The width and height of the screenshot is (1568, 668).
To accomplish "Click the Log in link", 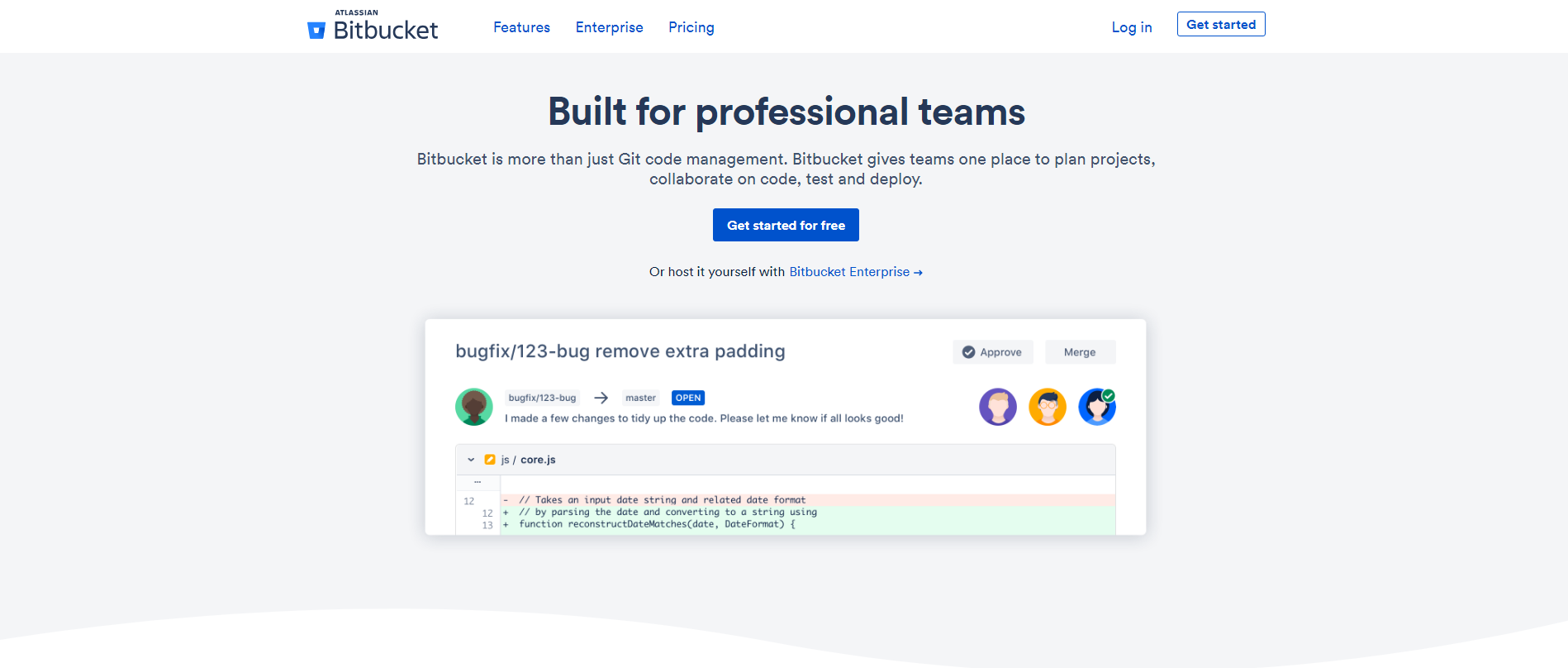I will (x=1132, y=27).
